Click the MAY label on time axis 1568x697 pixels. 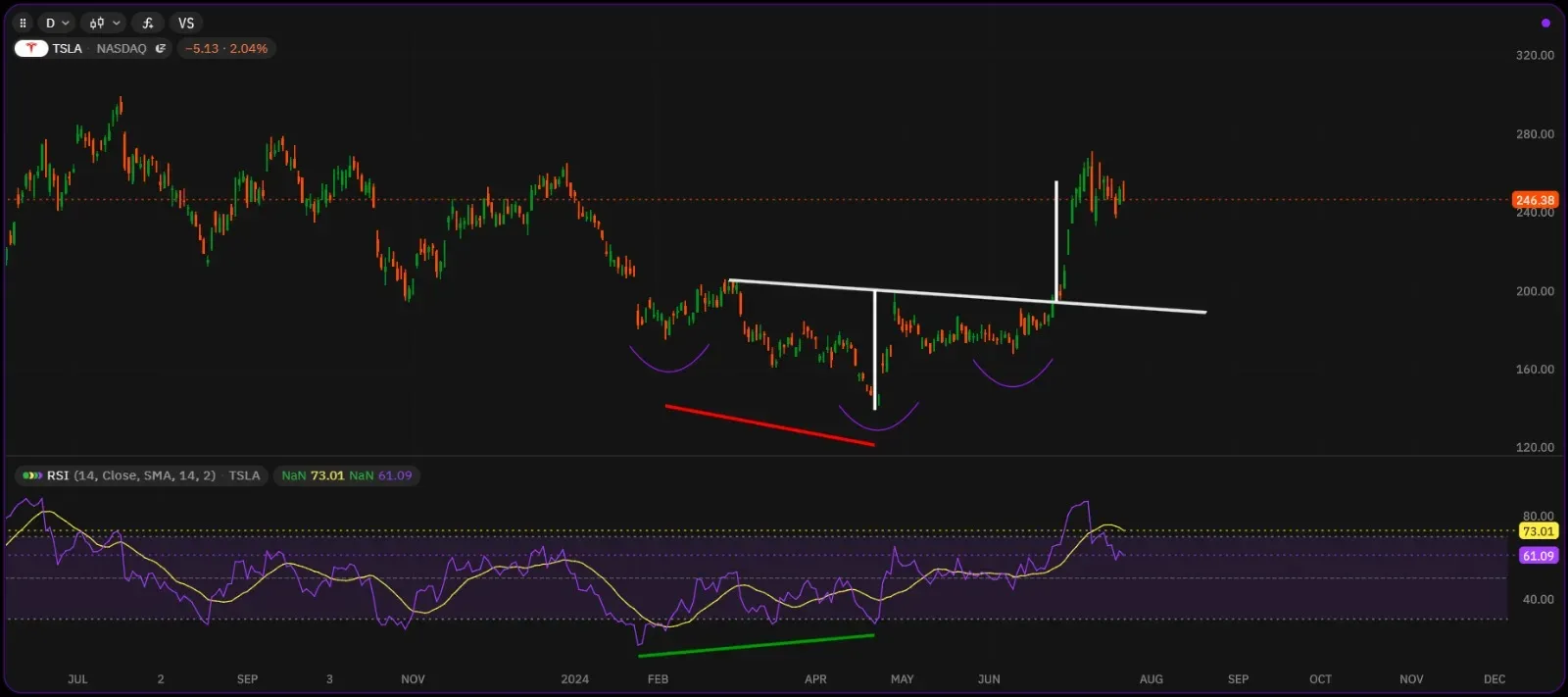coord(902,678)
